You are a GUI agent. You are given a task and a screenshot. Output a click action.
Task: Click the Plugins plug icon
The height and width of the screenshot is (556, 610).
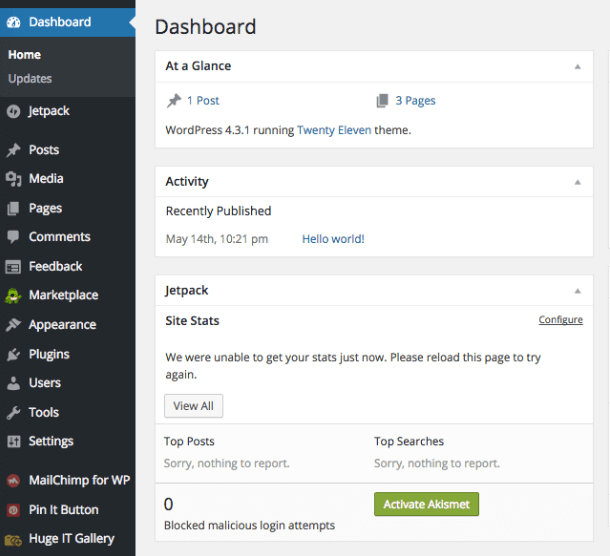[x=13, y=354]
